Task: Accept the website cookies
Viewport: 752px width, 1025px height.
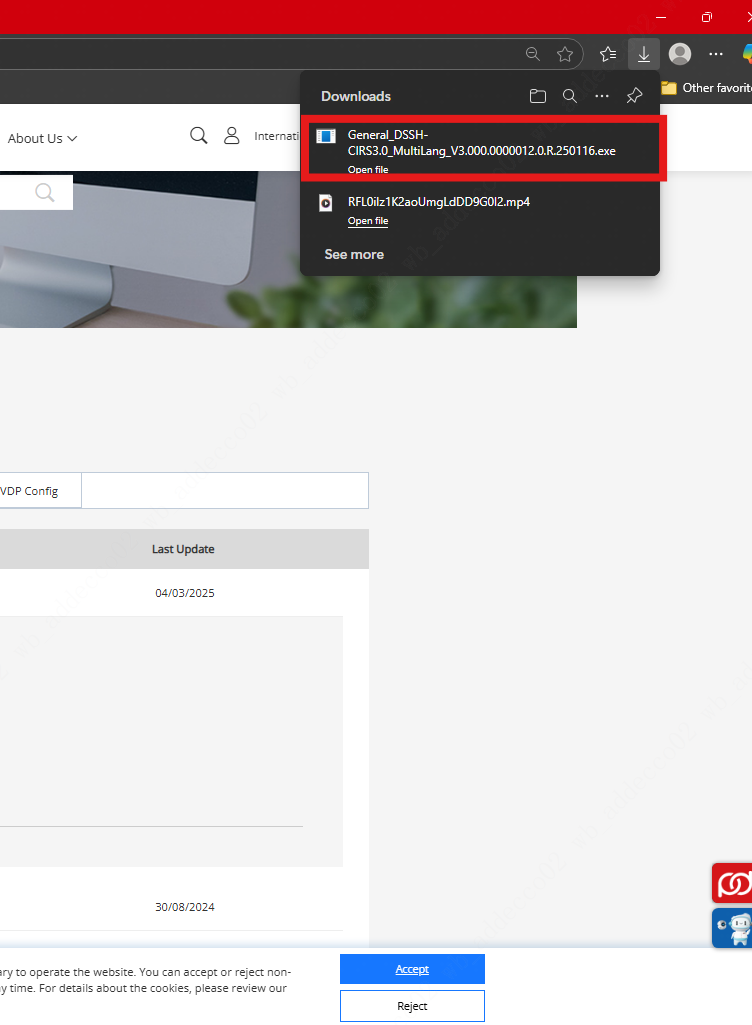Action: tap(412, 969)
